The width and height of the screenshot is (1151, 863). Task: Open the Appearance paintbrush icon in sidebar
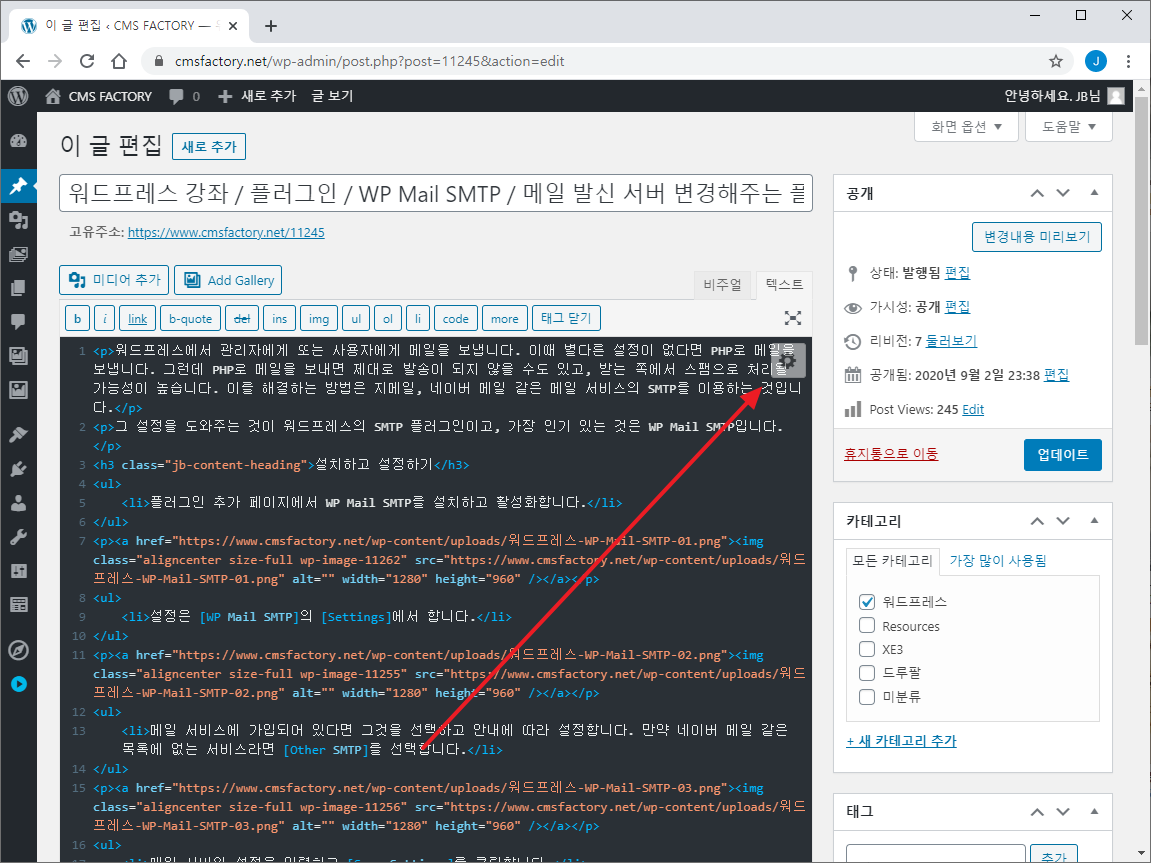coord(18,434)
